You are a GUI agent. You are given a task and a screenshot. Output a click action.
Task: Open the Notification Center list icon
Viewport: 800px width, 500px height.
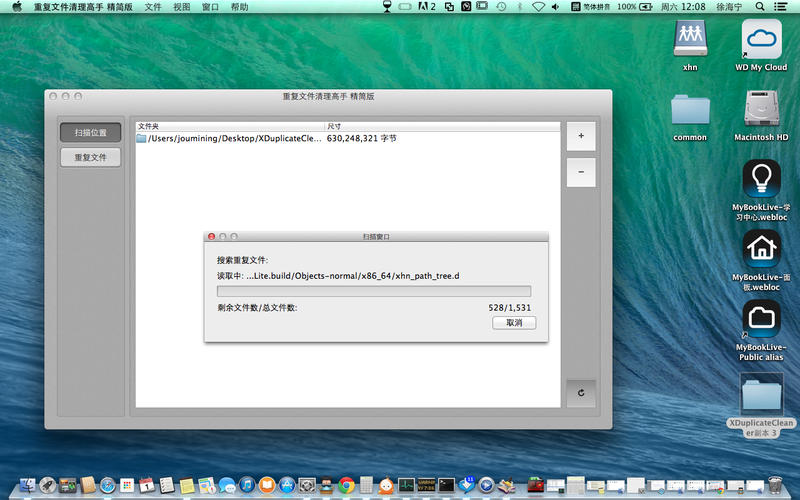click(x=780, y=7)
